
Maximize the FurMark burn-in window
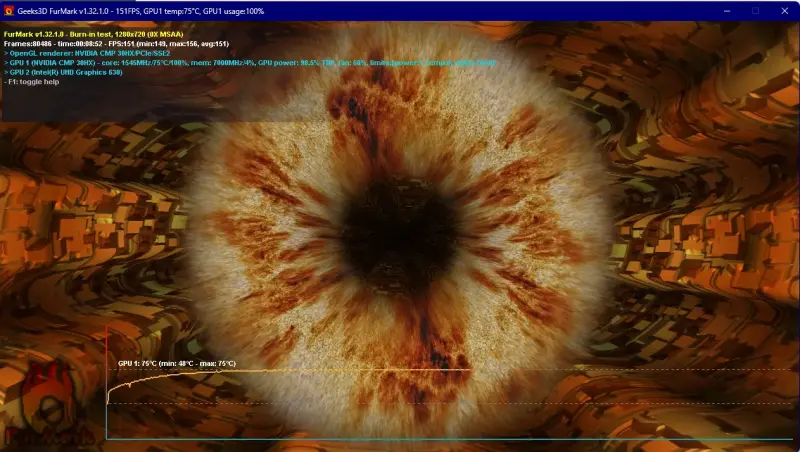point(755,11)
